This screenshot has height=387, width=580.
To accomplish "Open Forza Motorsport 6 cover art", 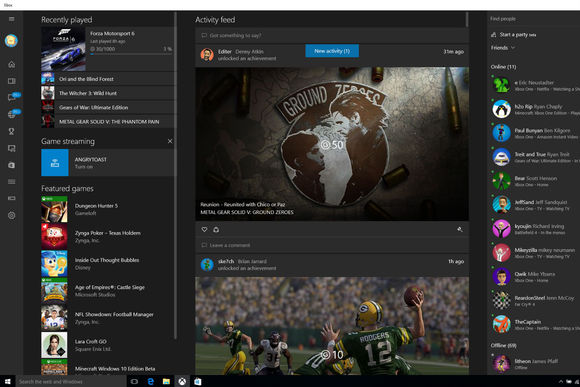I will pyautogui.click(x=63, y=48).
